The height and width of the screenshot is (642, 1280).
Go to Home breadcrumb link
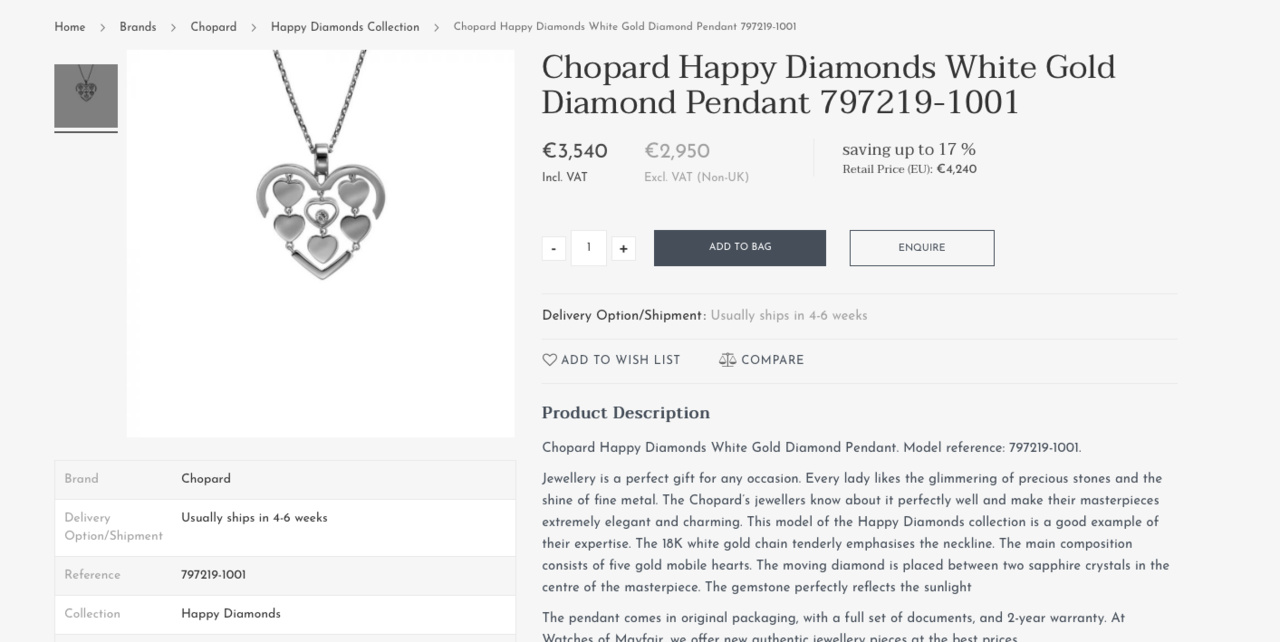70,27
